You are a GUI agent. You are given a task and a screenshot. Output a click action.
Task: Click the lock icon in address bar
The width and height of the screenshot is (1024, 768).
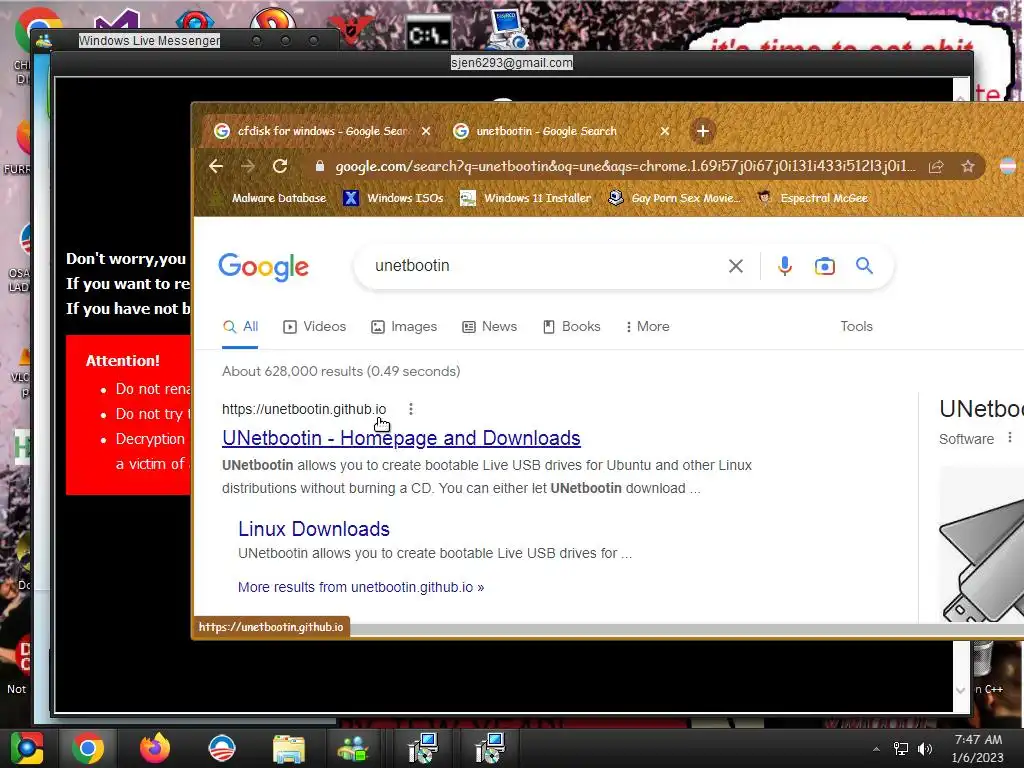tap(319, 167)
